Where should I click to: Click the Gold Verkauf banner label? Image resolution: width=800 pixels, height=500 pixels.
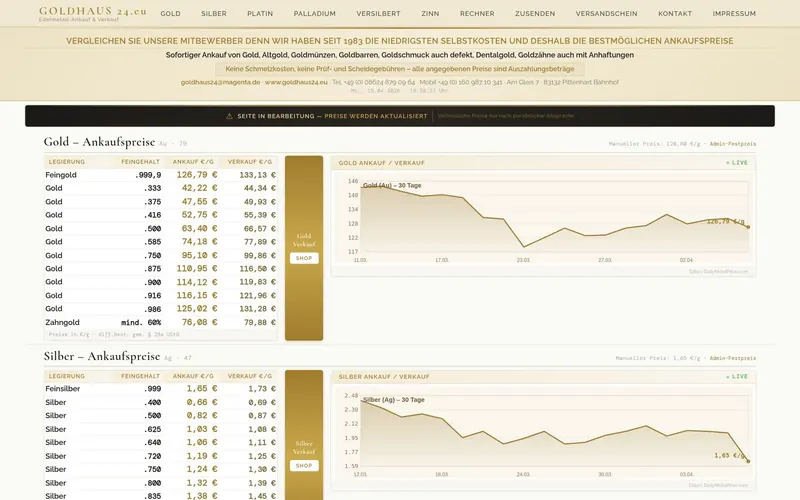coord(304,240)
